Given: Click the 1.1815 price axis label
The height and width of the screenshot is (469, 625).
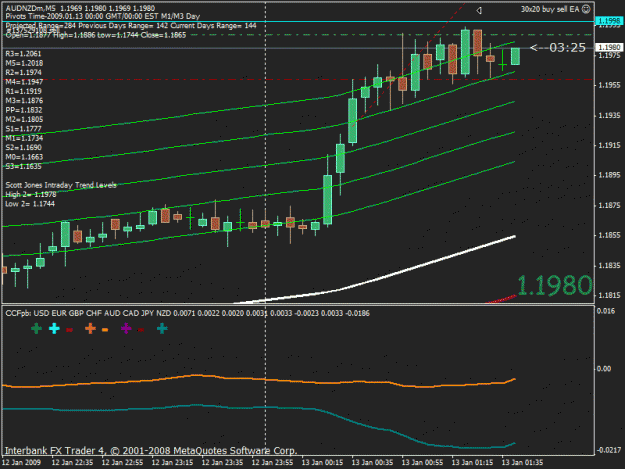Looking at the screenshot, I should [609, 295].
